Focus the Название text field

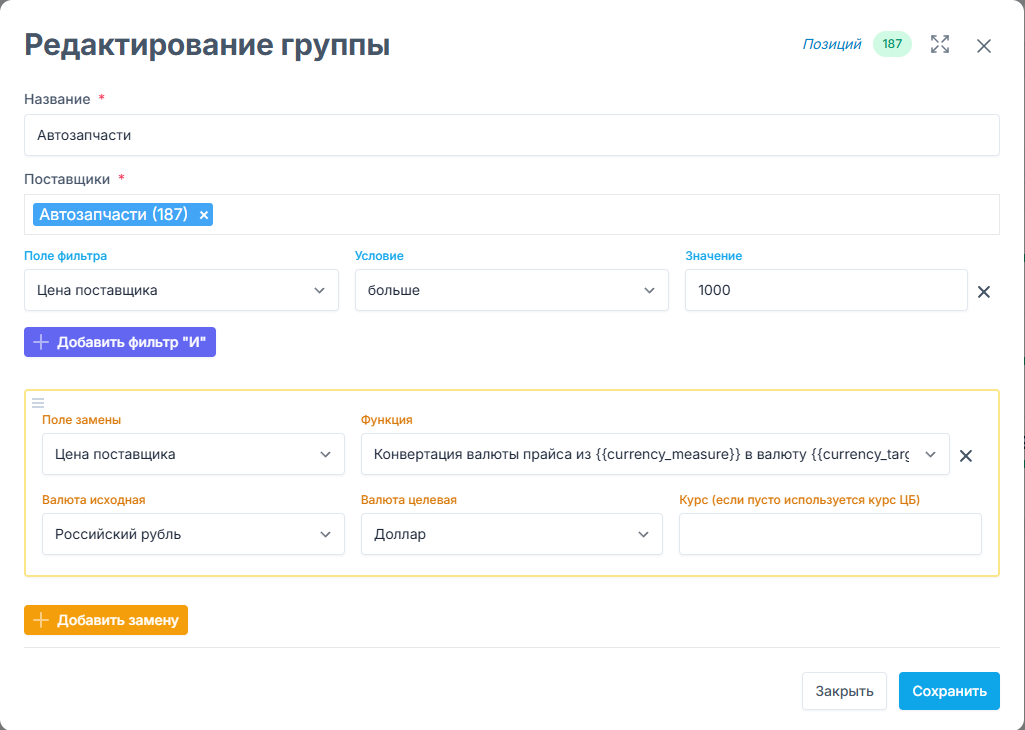point(511,135)
